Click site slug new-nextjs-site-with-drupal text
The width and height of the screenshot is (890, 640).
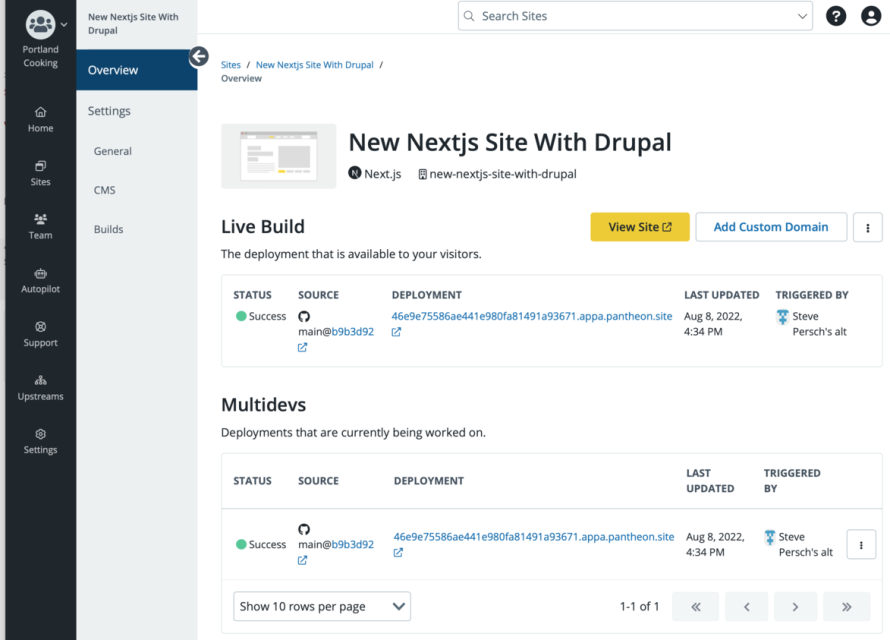pyautogui.click(x=503, y=174)
